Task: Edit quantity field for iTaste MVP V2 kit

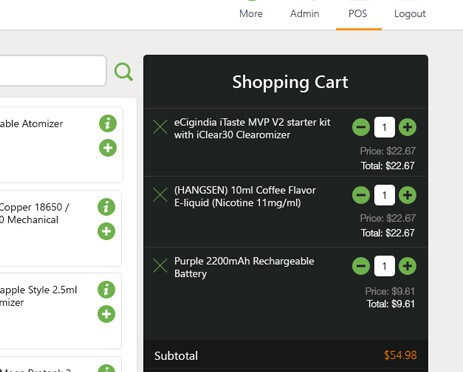Action: (x=384, y=127)
